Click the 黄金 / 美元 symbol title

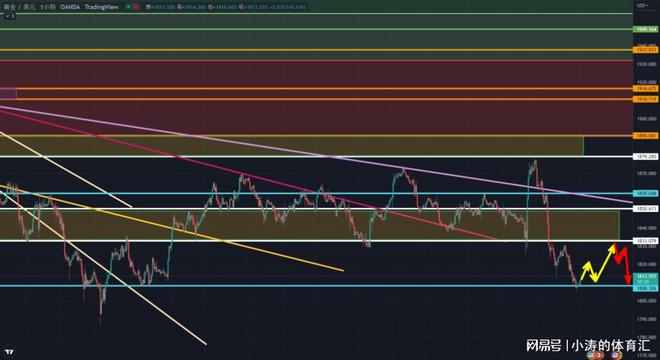click(19, 7)
